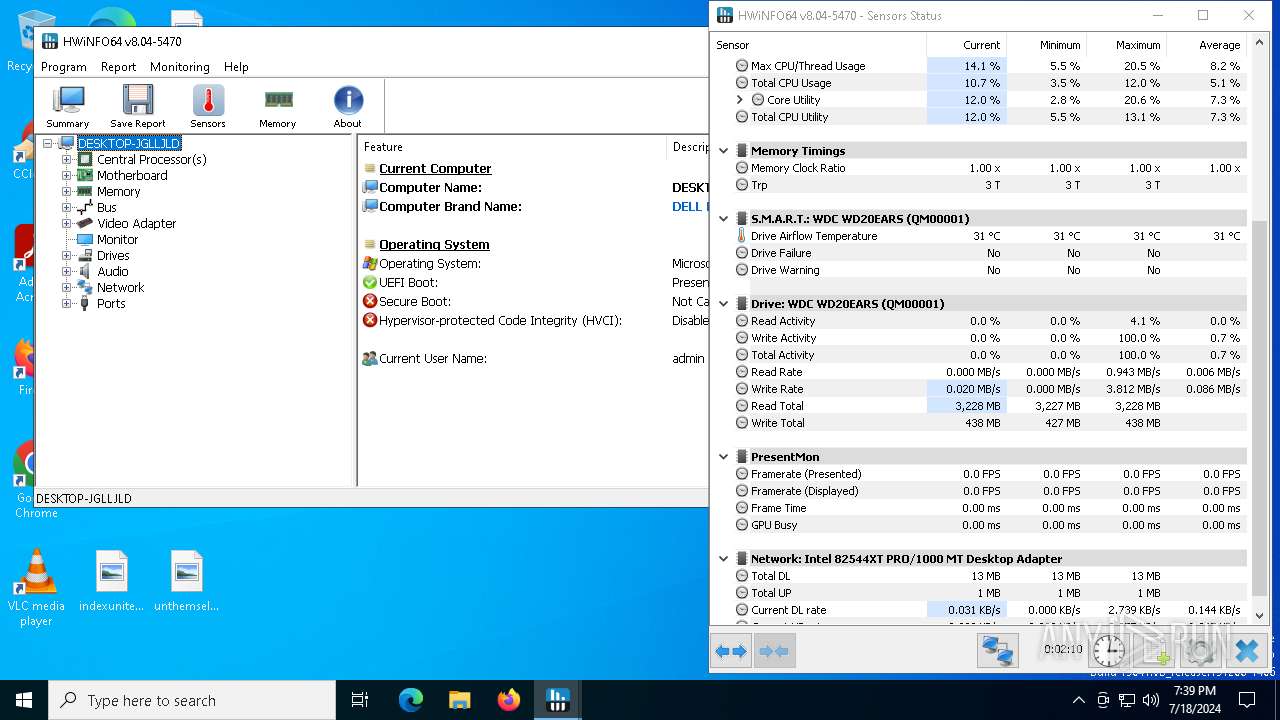1280x720 pixels.
Task: Expand the Motherboard tree node
Action: [67, 175]
